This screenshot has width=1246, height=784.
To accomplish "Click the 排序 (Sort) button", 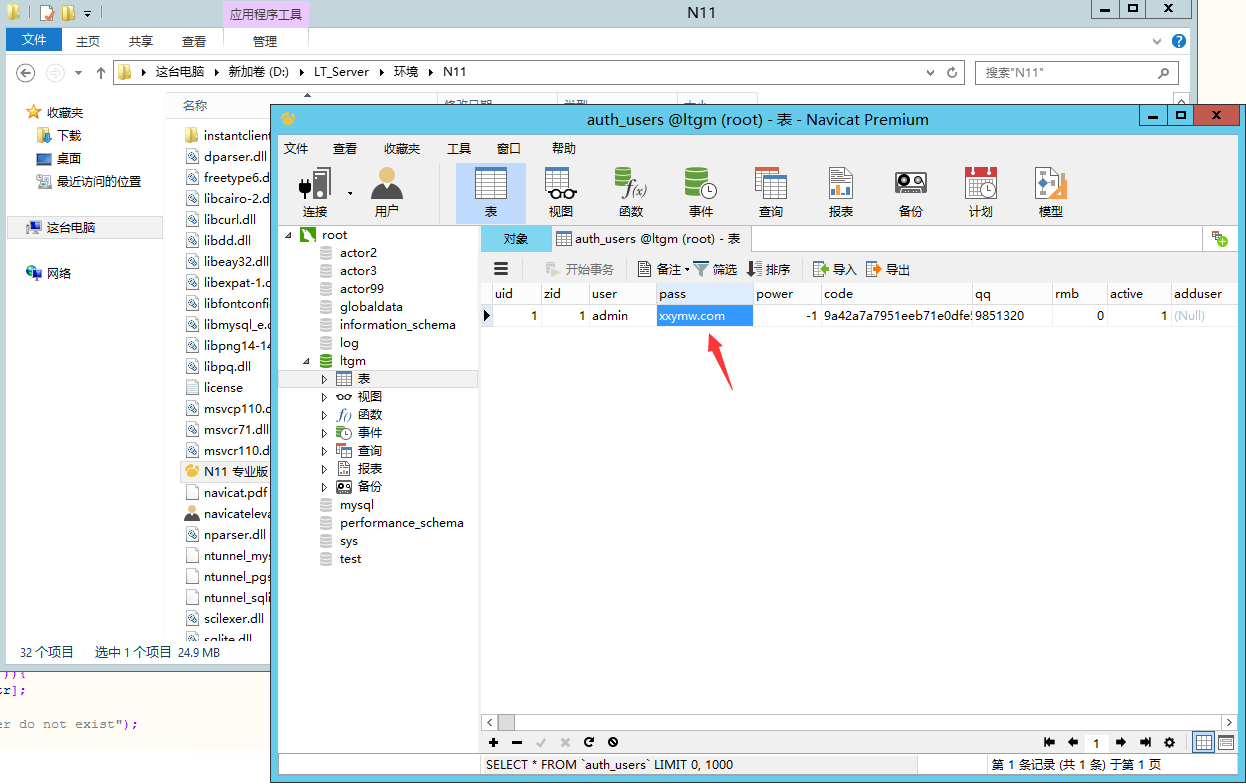I will click(768, 269).
